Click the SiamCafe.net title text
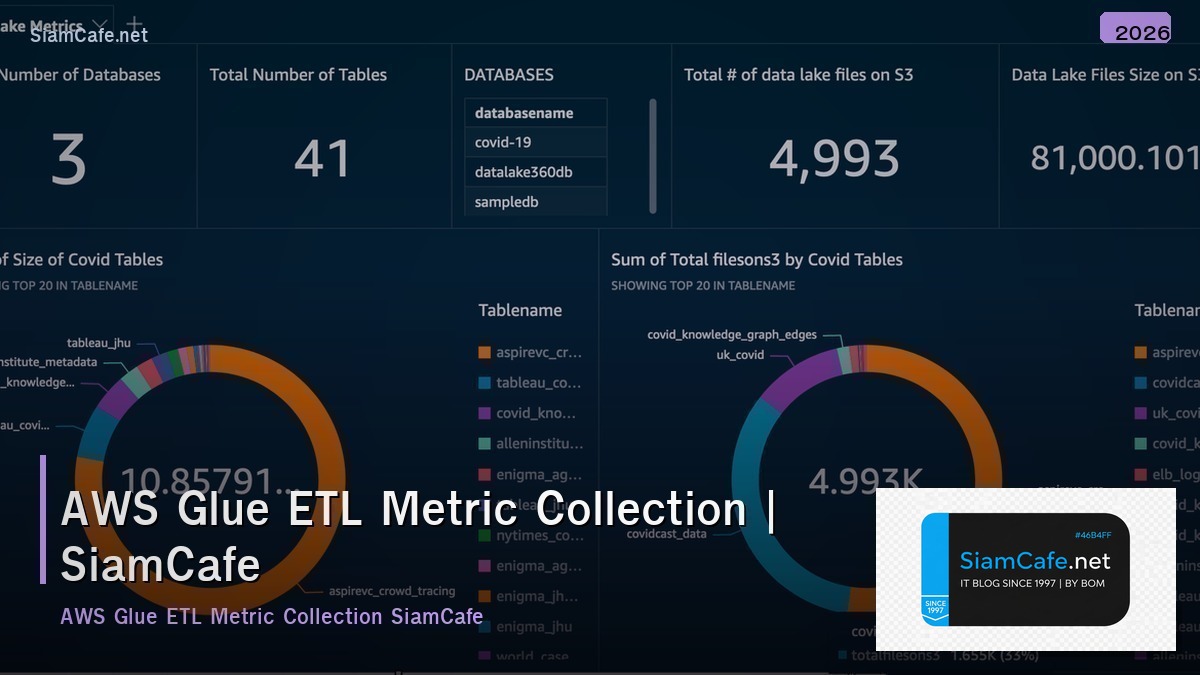Viewport: 1200px width, 675px height. coord(88,35)
